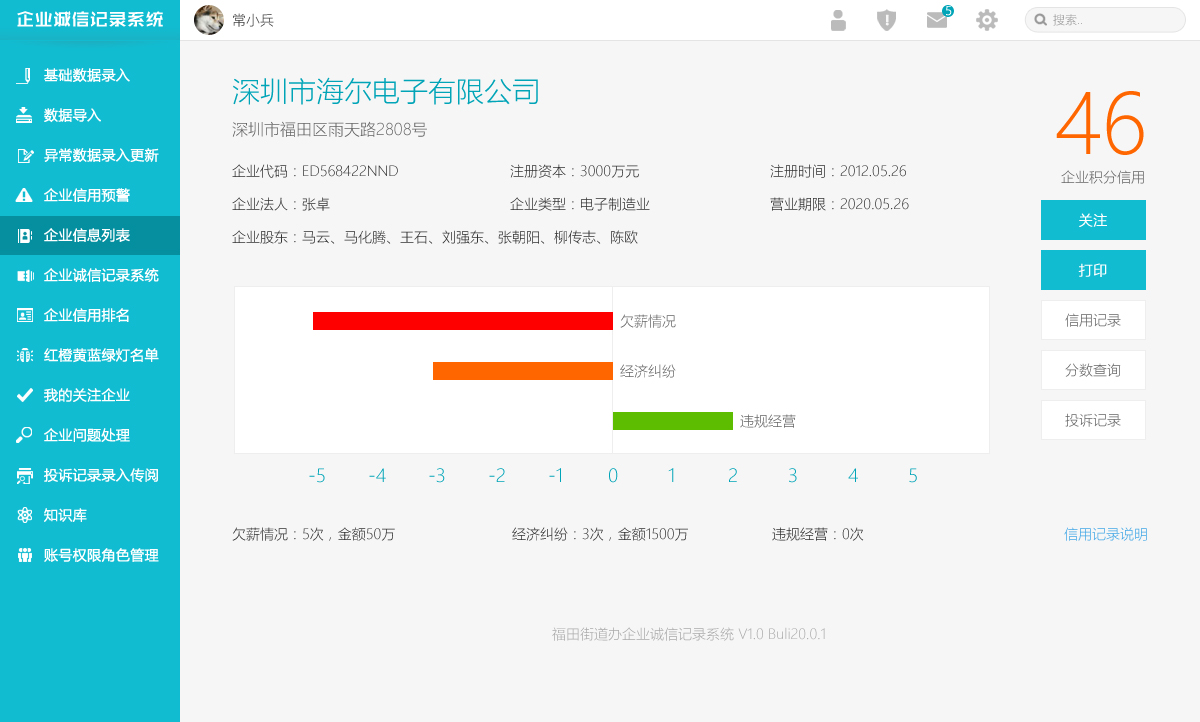Click the 我的关注企业 checkmark icon
This screenshot has height=722, width=1200.
point(25,395)
